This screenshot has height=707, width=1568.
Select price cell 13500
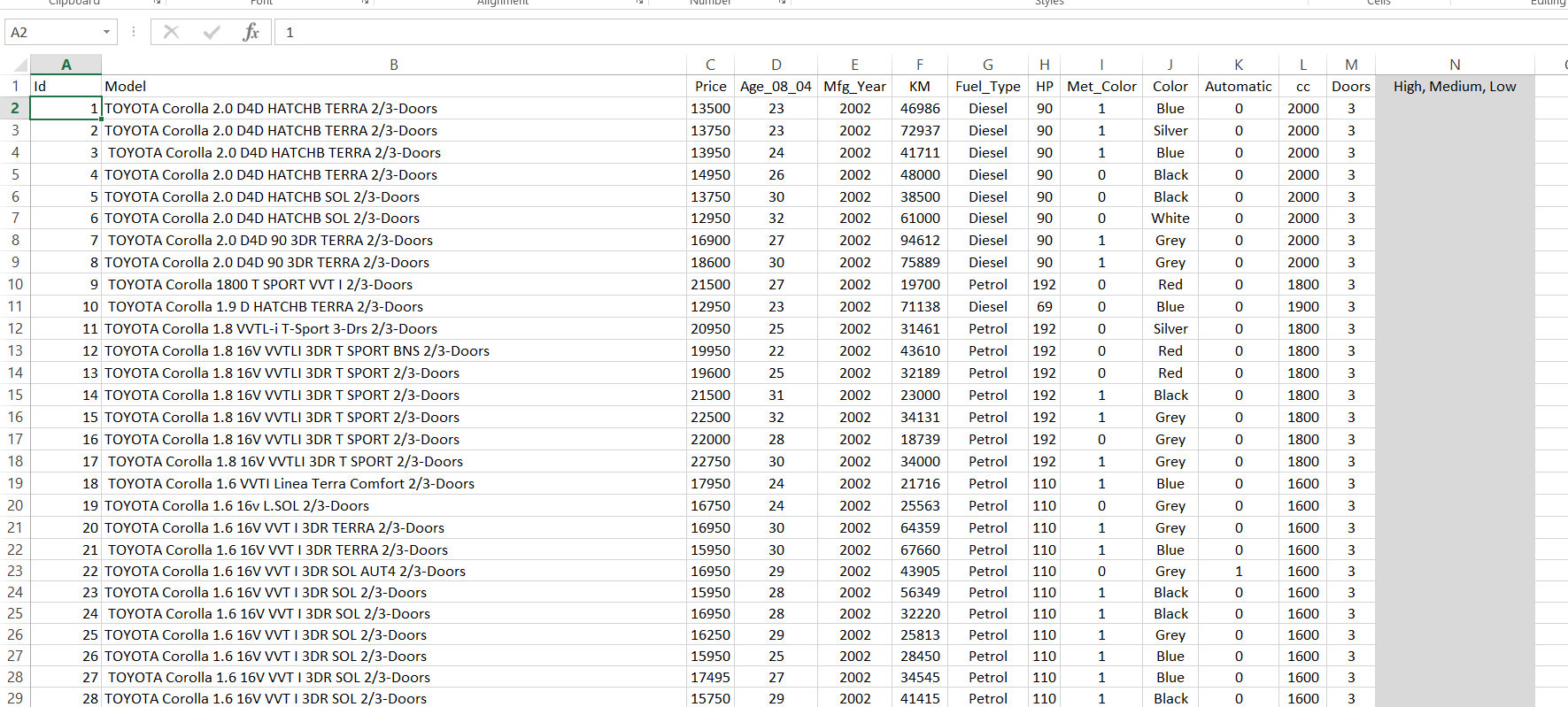coord(710,108)
